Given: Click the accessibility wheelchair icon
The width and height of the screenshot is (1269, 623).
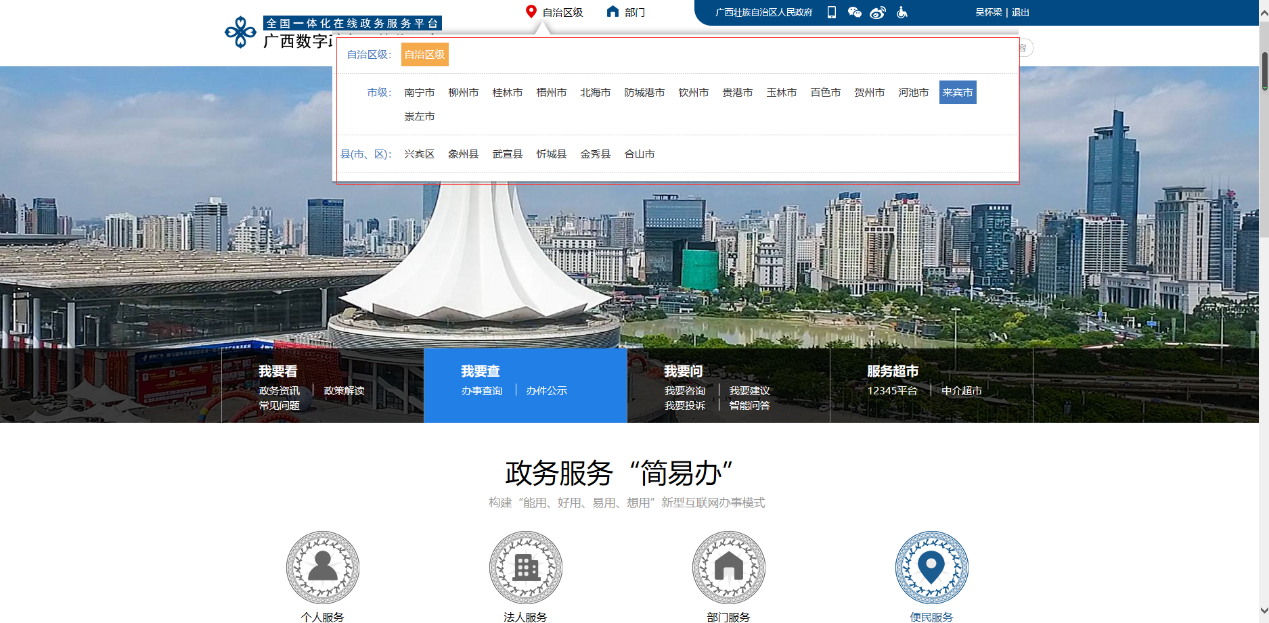Looking at the screenshot, I should click(901, 13).
